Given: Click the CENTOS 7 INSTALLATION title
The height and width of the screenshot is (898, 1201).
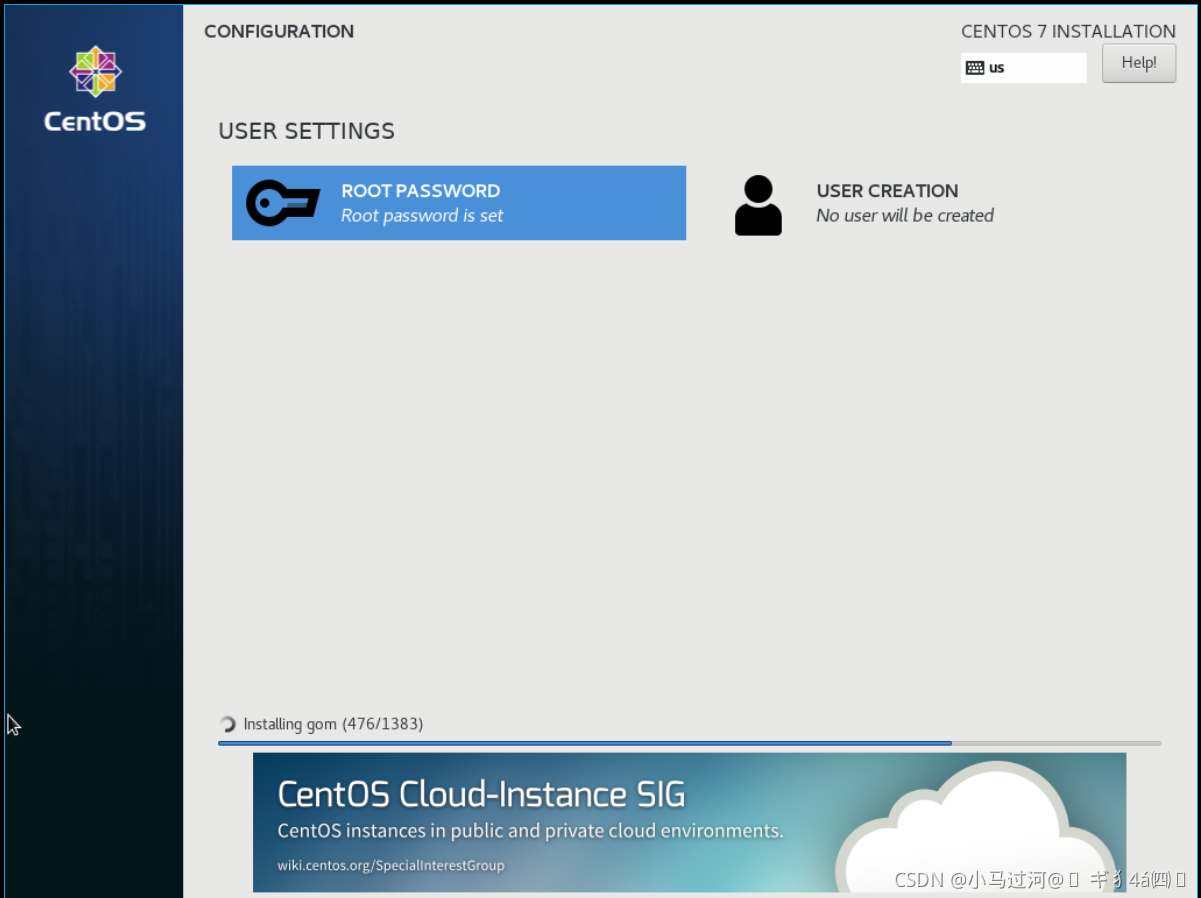Looking at the screenshot, I should click(1068, 31).
